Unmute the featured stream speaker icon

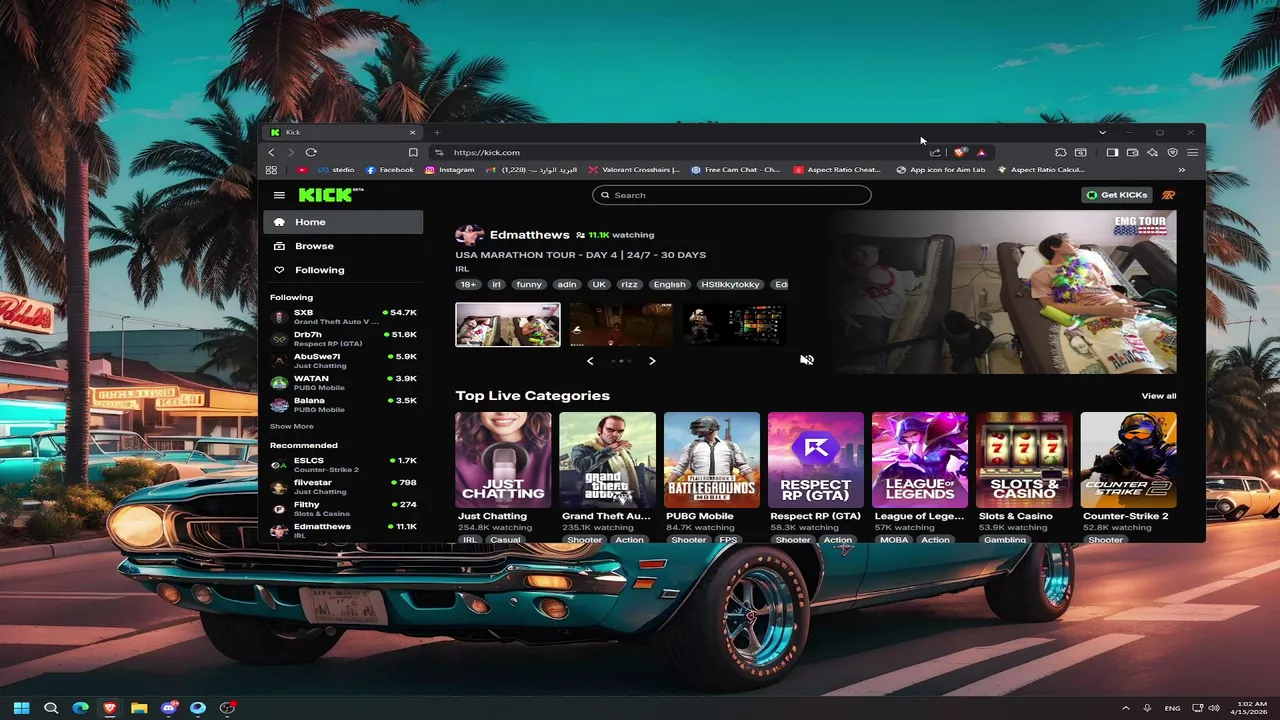point(807,360)
